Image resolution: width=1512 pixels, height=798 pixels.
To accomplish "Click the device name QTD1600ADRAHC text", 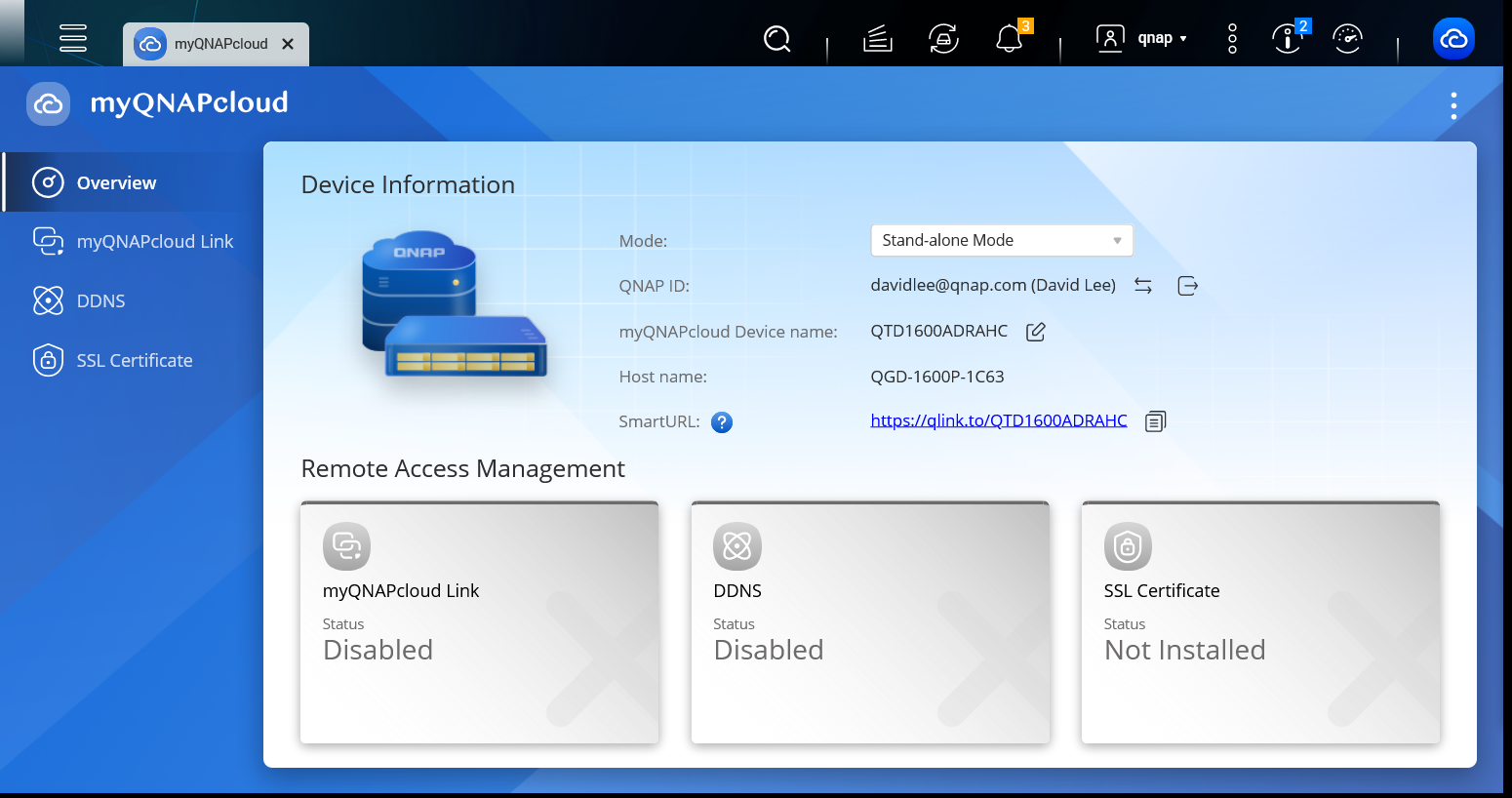I will pyautogui.click(x=939, y=331).
